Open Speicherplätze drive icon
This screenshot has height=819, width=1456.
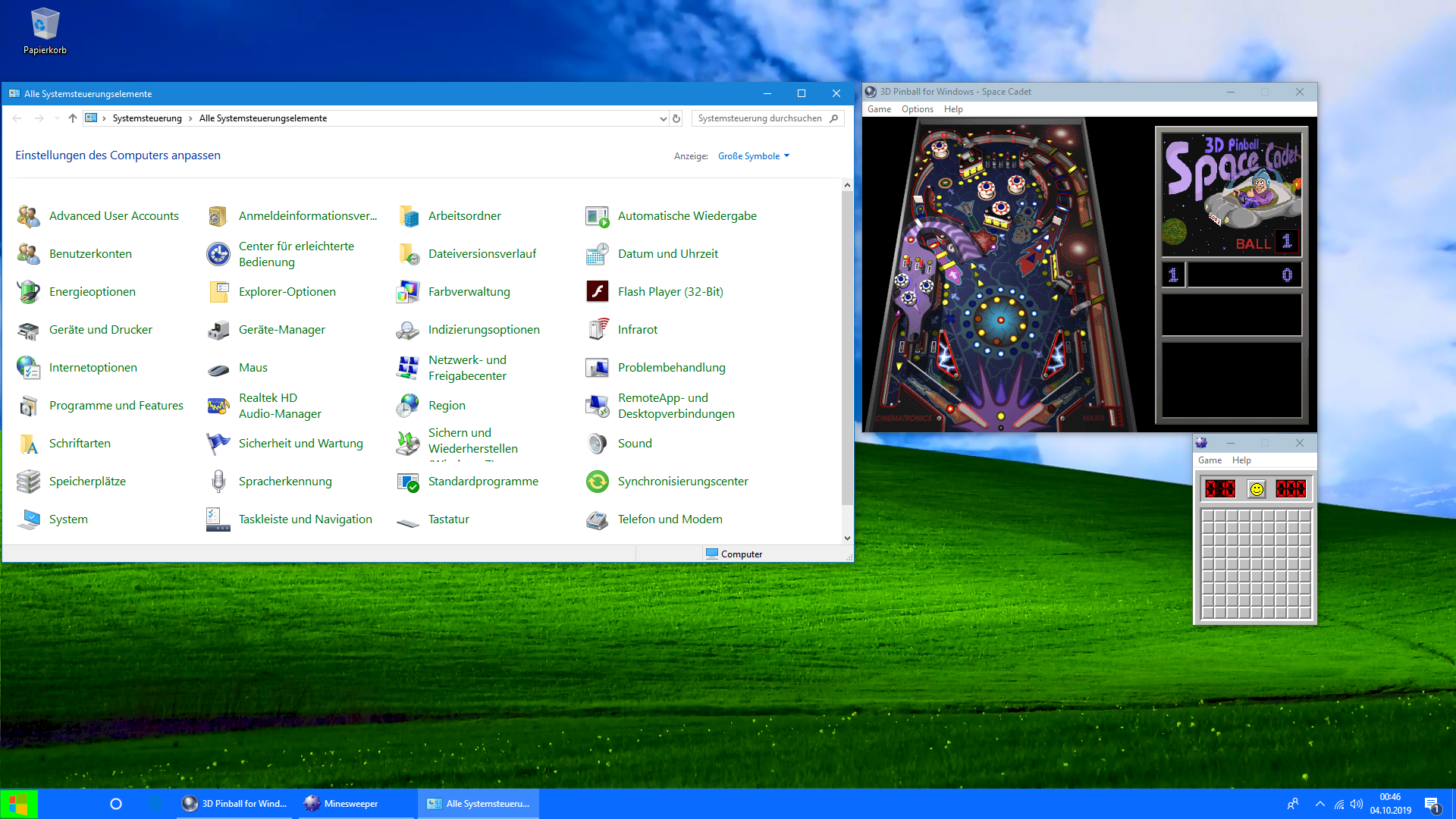29,482
